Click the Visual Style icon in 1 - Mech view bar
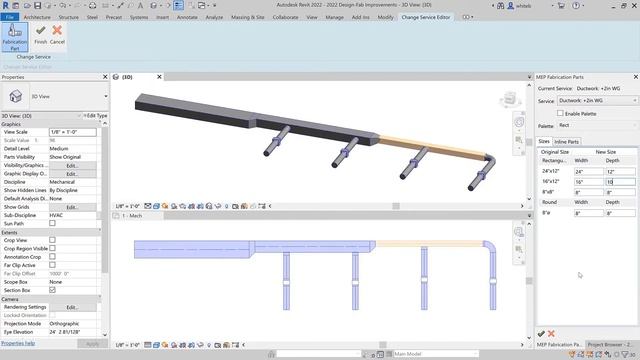This screenshot has width=640, height=360. [156, 345]
